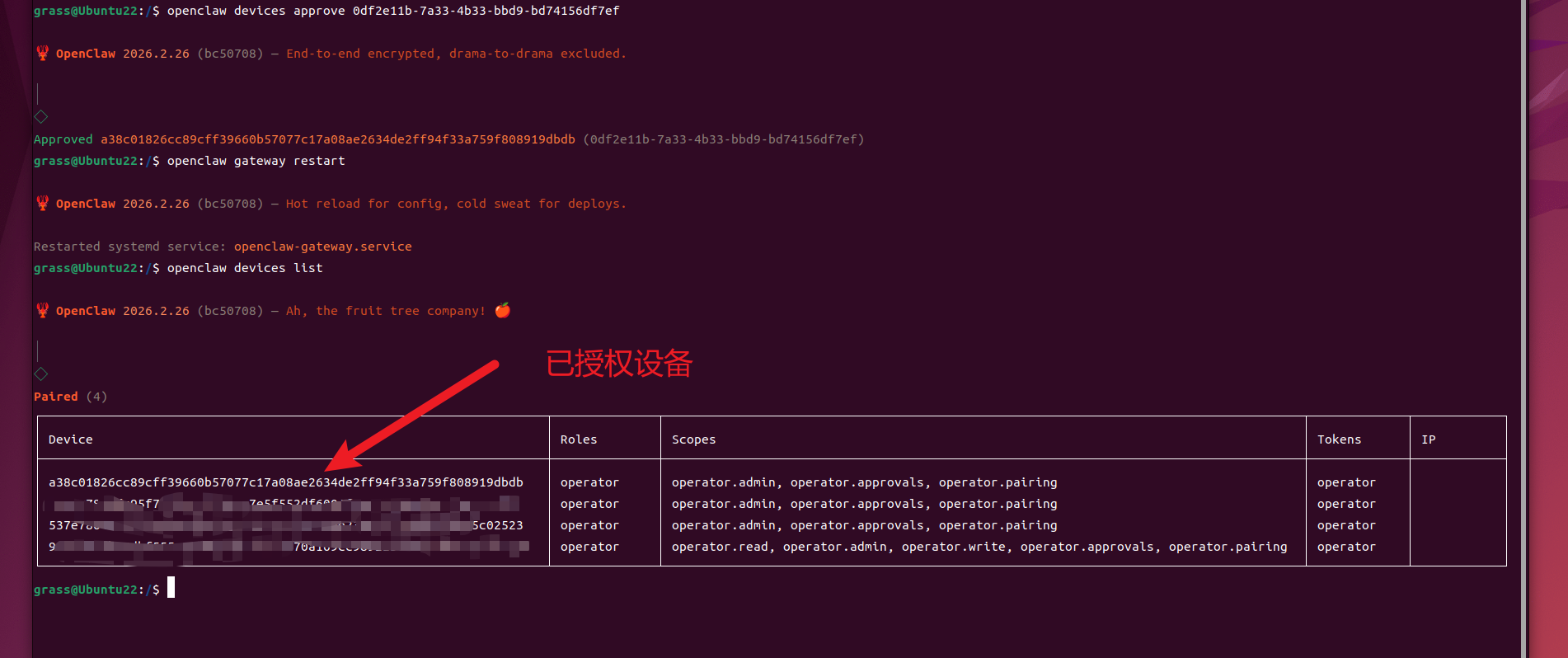Click 'Hot reload for config, cold sweat for deploys.'
Viewport: 1568px width, 658px height.
[x=456, y=204]
